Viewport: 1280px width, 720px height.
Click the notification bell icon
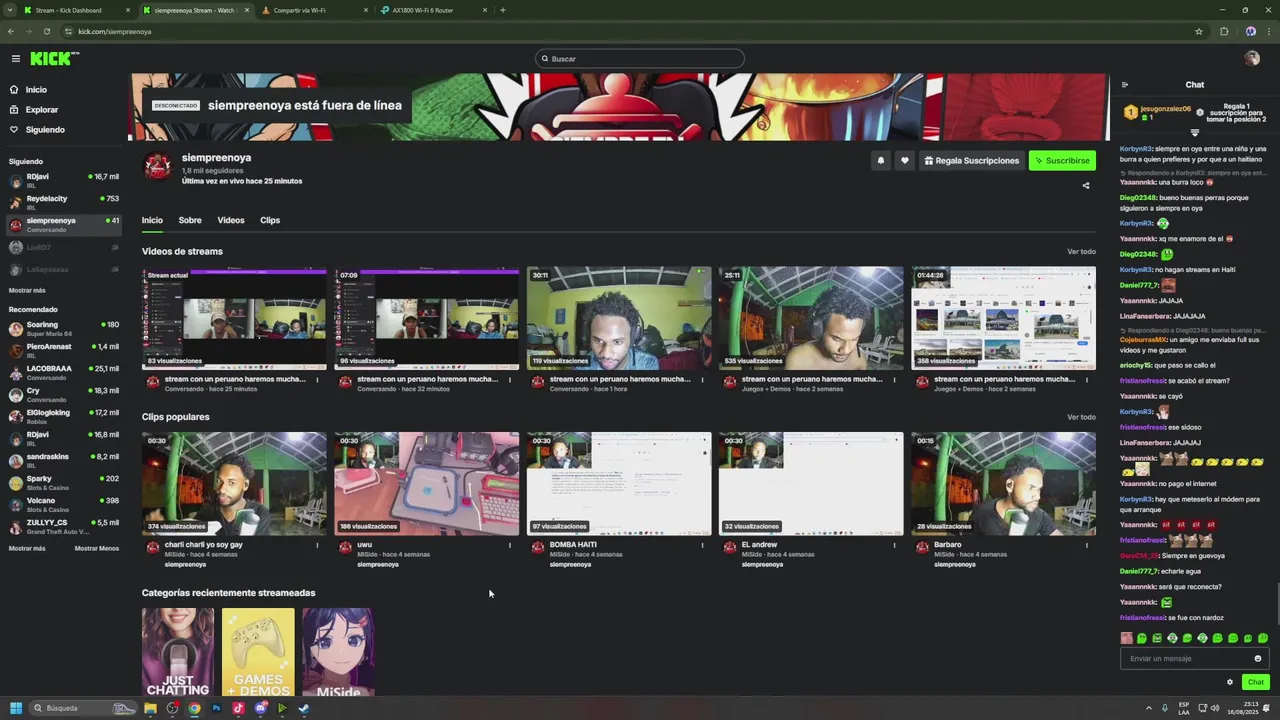pyautogui.click(x=881, y=160)
